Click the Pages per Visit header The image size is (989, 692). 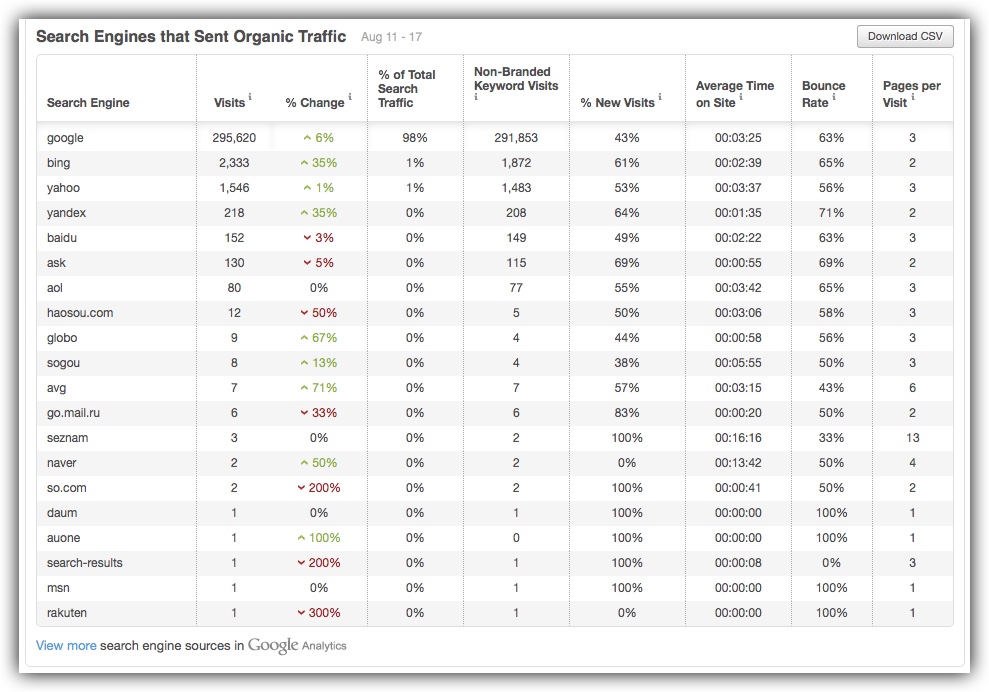pos(911,94)
